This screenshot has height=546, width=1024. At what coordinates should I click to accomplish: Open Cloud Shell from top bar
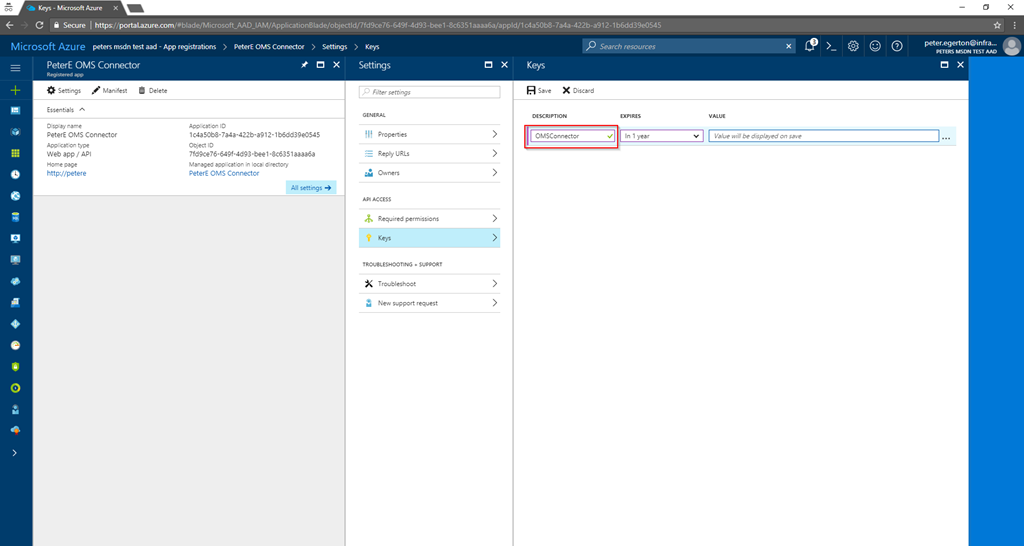point(831,46)
